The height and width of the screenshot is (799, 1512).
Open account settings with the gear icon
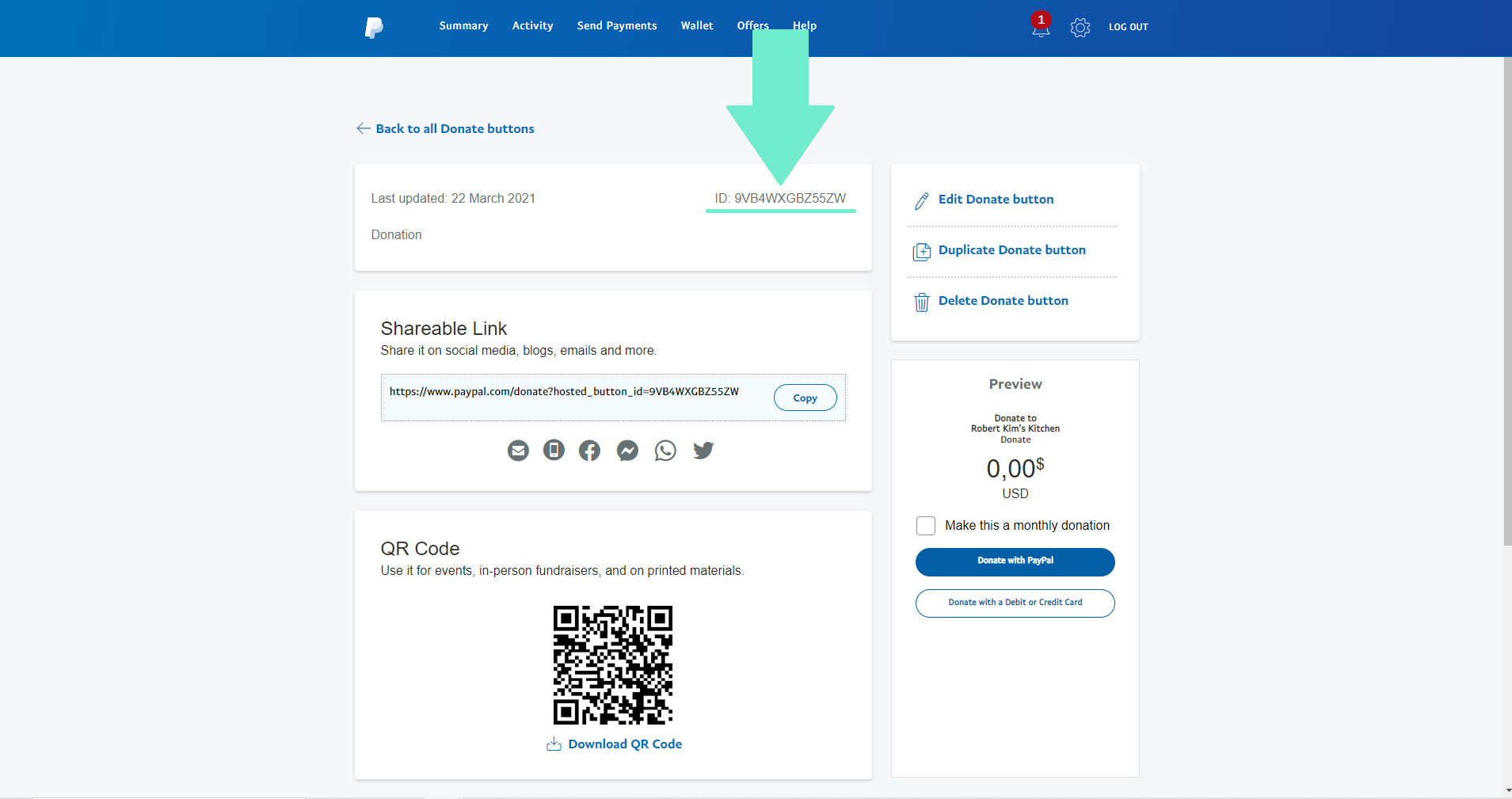tap(1079, 27)
